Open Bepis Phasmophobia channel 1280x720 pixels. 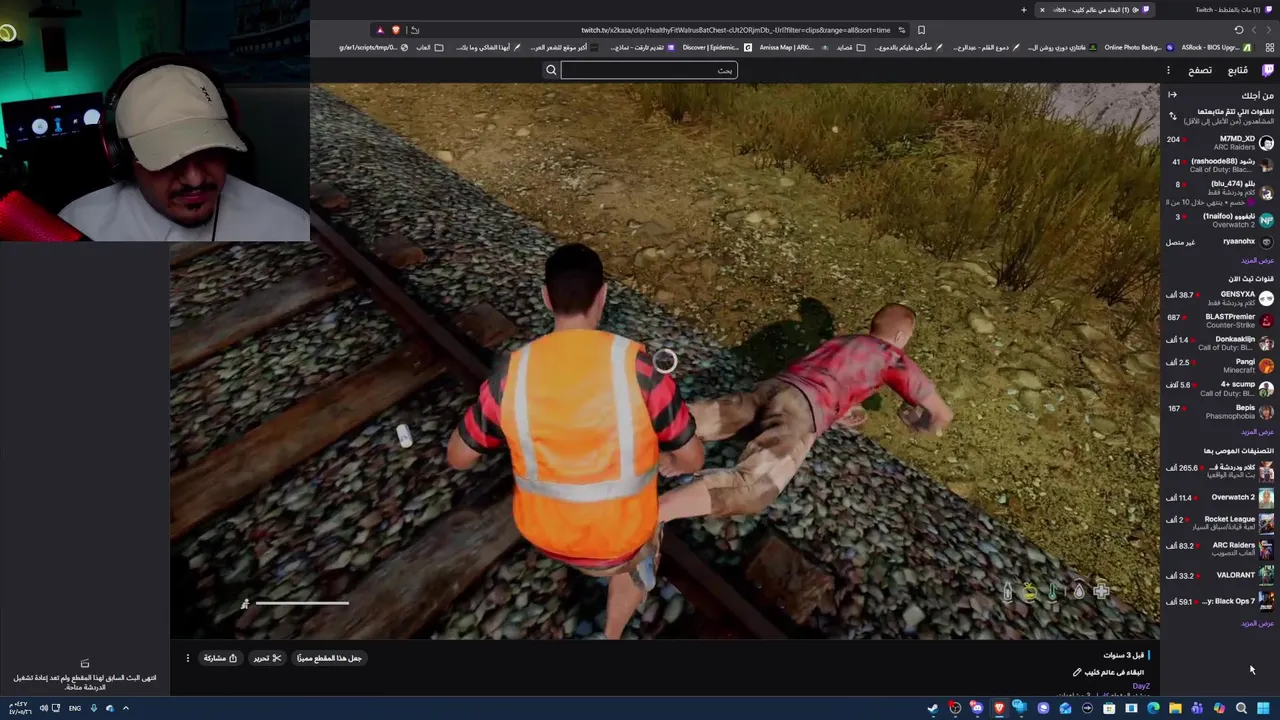(1220, 411)
